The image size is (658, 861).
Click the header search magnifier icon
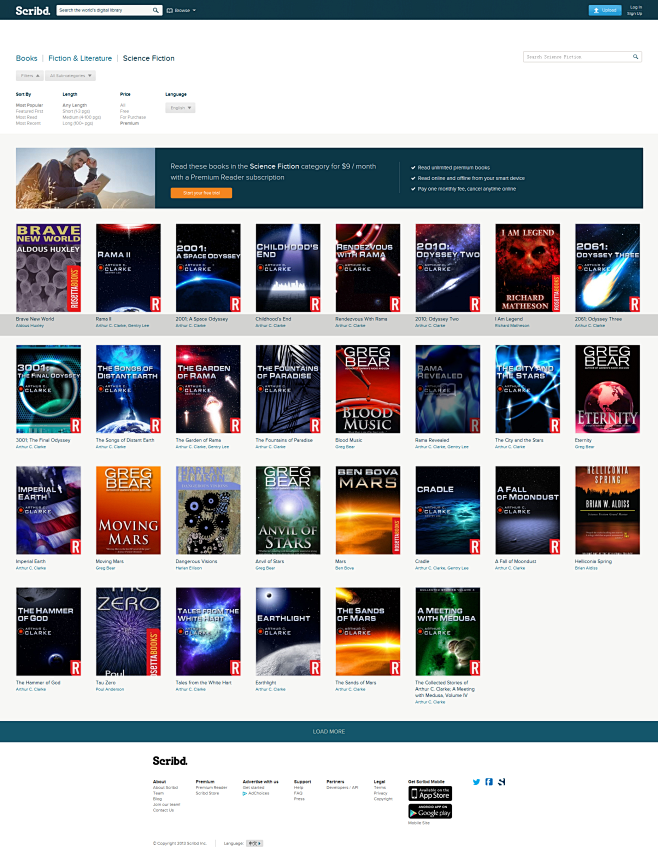tap(155, 10)
